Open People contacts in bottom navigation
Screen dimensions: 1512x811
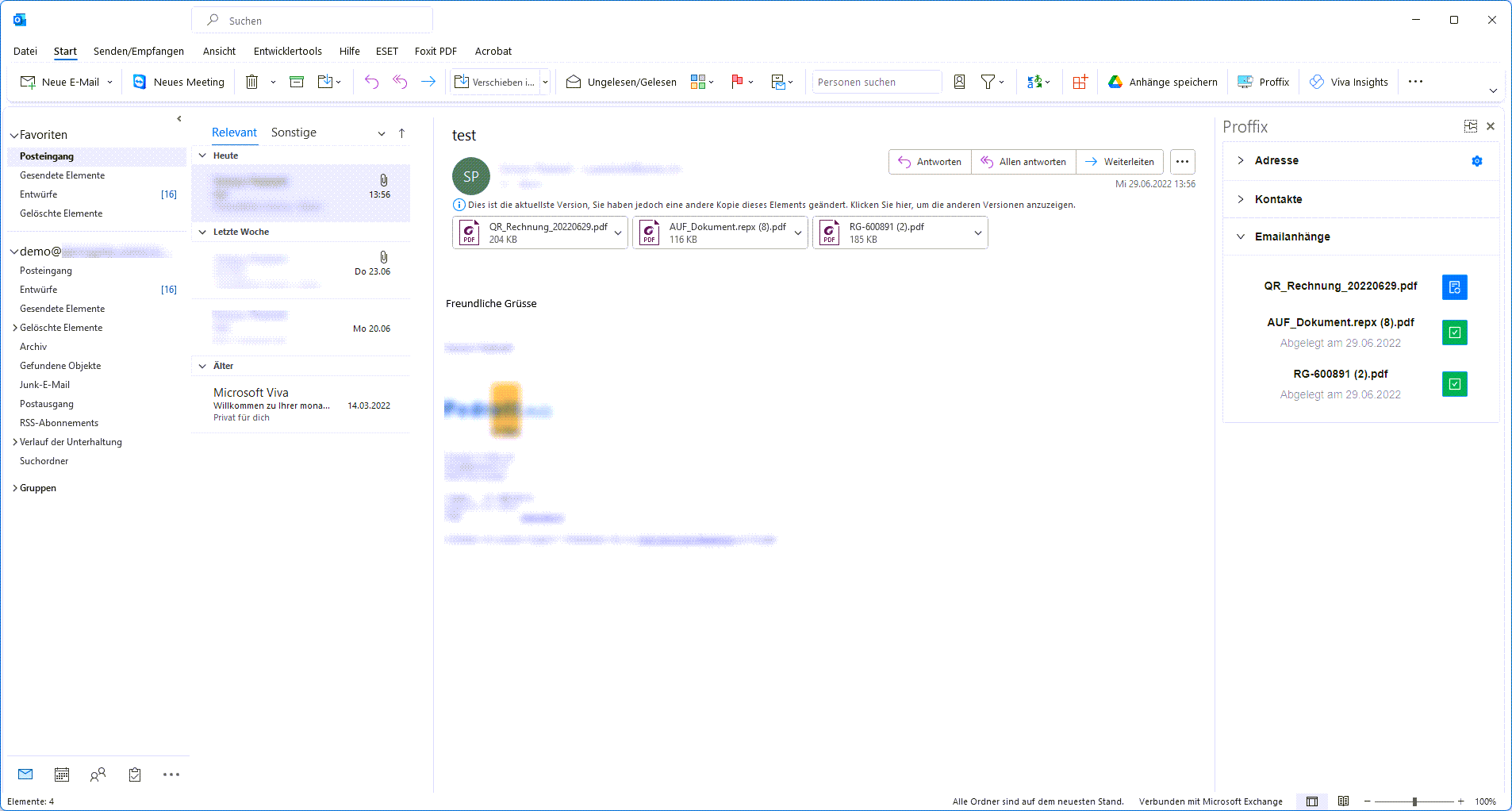tap(98, 774)
